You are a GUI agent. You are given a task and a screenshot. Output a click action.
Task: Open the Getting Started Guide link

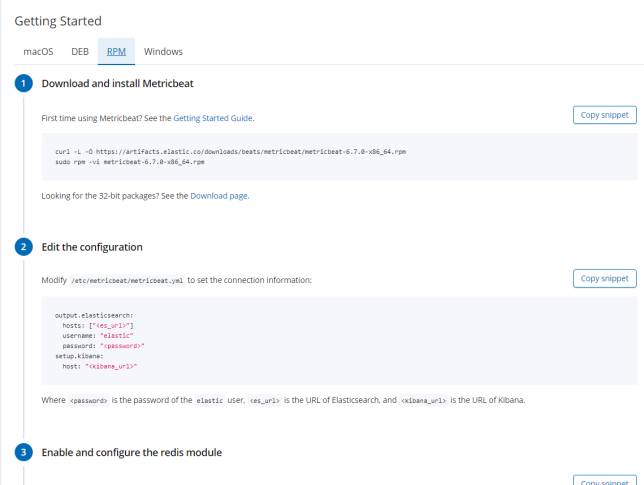[213, 118]
